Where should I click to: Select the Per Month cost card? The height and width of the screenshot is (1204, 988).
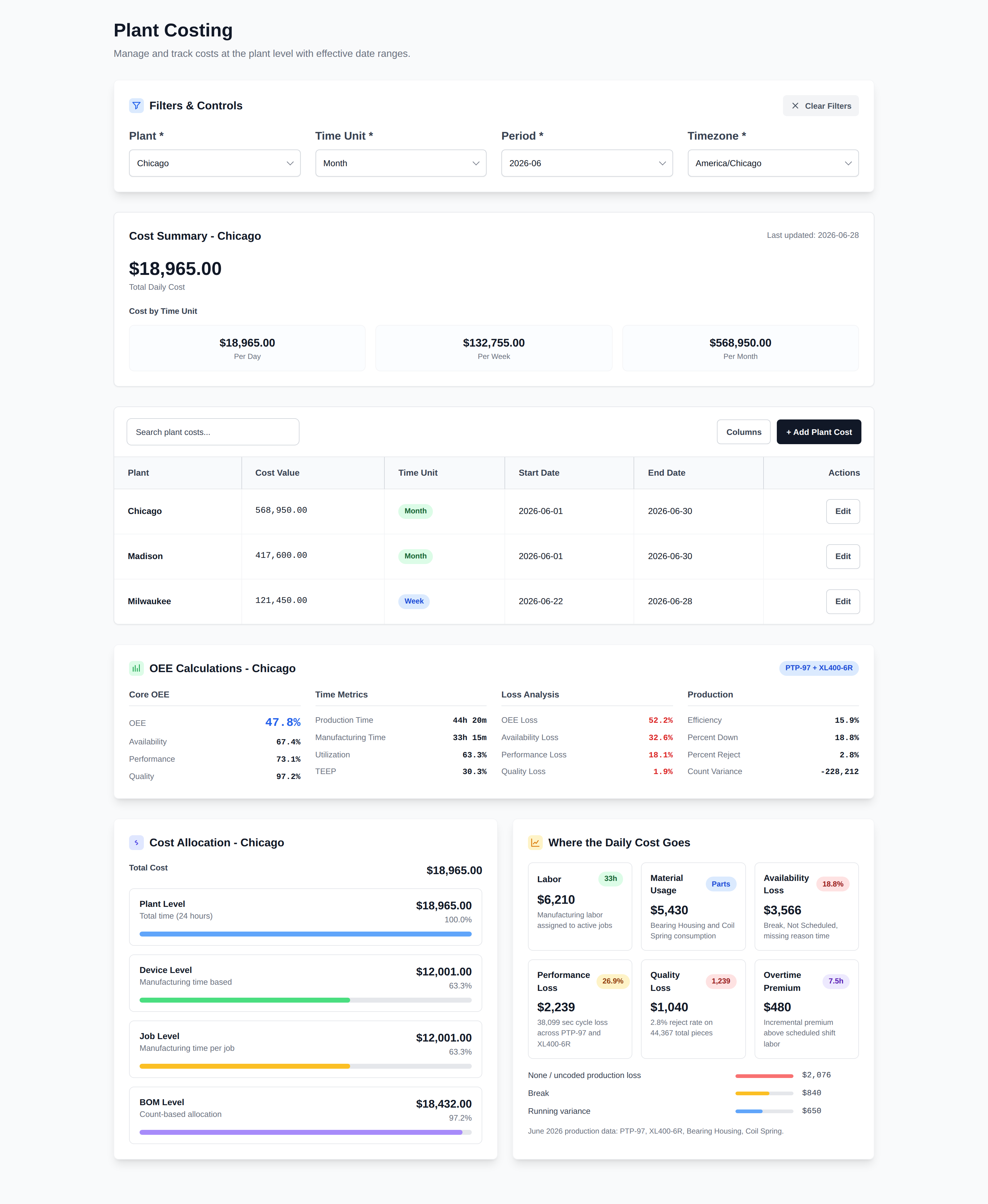[740, 348]
